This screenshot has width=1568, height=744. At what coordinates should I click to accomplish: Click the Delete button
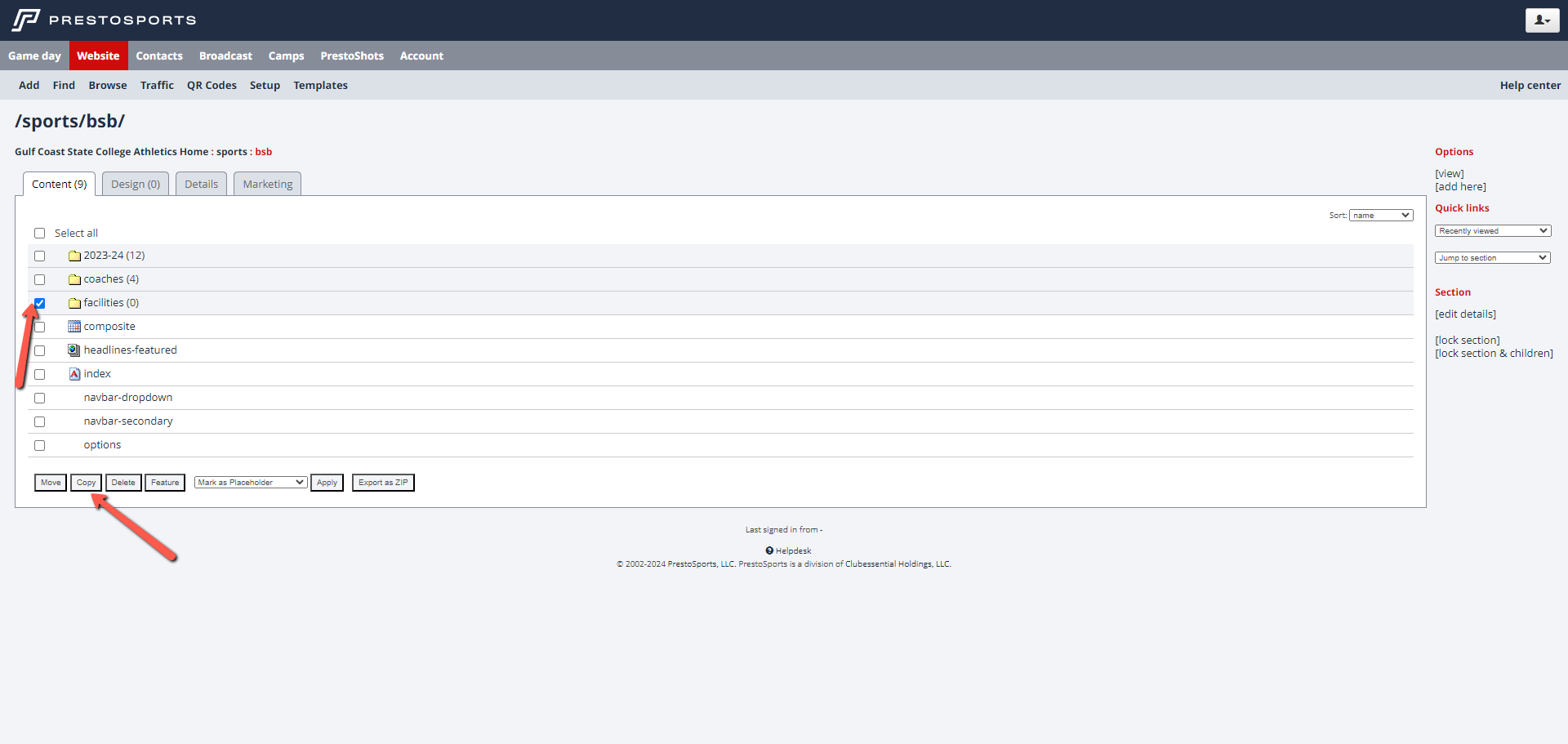123,483
